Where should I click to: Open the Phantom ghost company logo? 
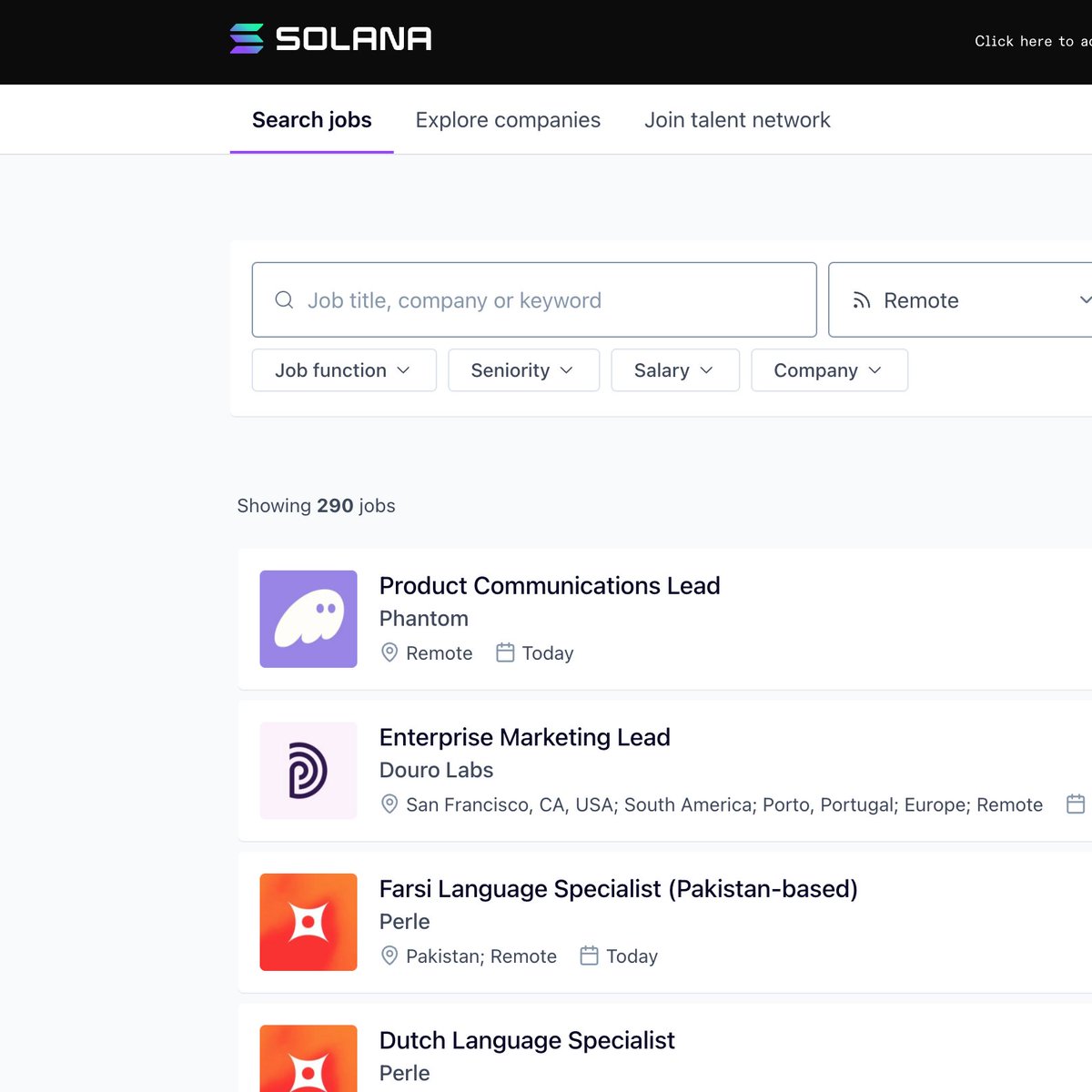(308, 619)
